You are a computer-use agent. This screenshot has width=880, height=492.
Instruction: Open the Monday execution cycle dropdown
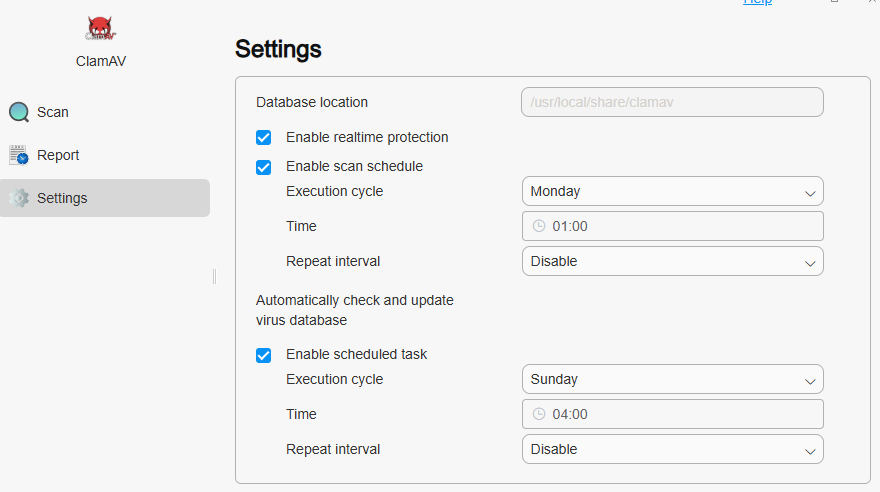[x=672, y=191]
